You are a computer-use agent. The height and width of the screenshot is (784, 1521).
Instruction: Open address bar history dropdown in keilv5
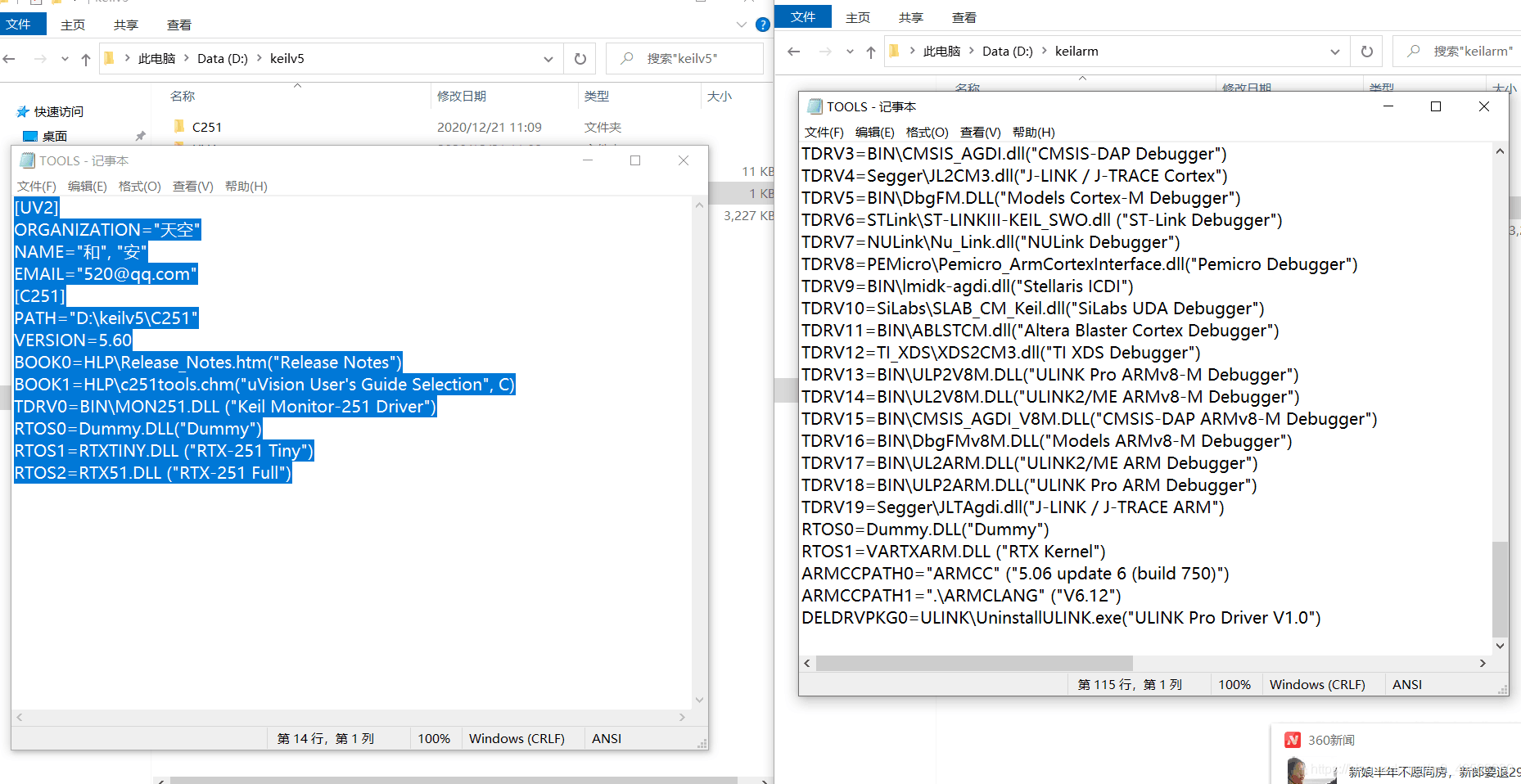click(x=548, y=59)
